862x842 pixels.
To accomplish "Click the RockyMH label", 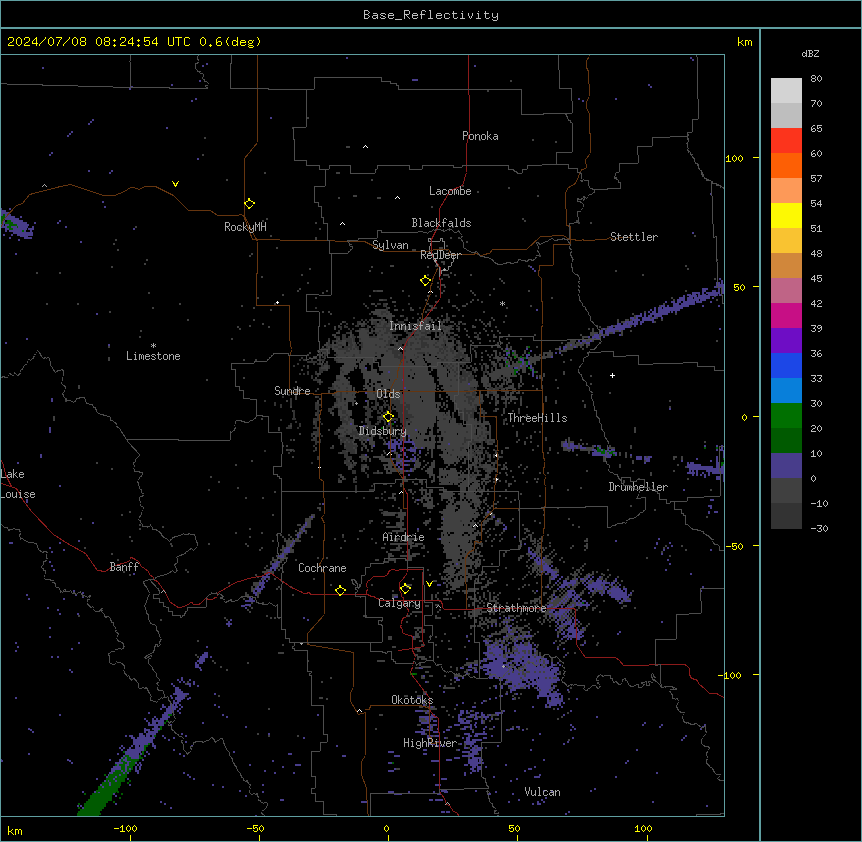I will click(x=245, y=226).
